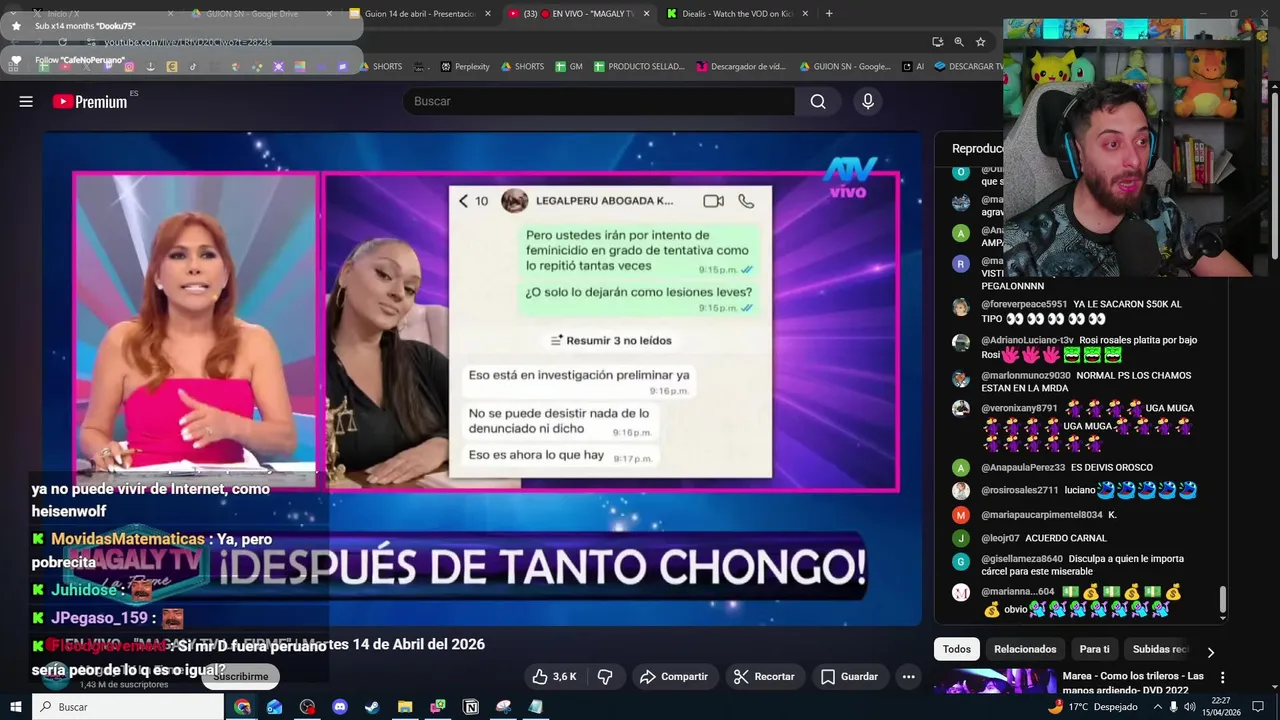Click the live video player
Screen dimensions: 1280x720
(482, 379)
